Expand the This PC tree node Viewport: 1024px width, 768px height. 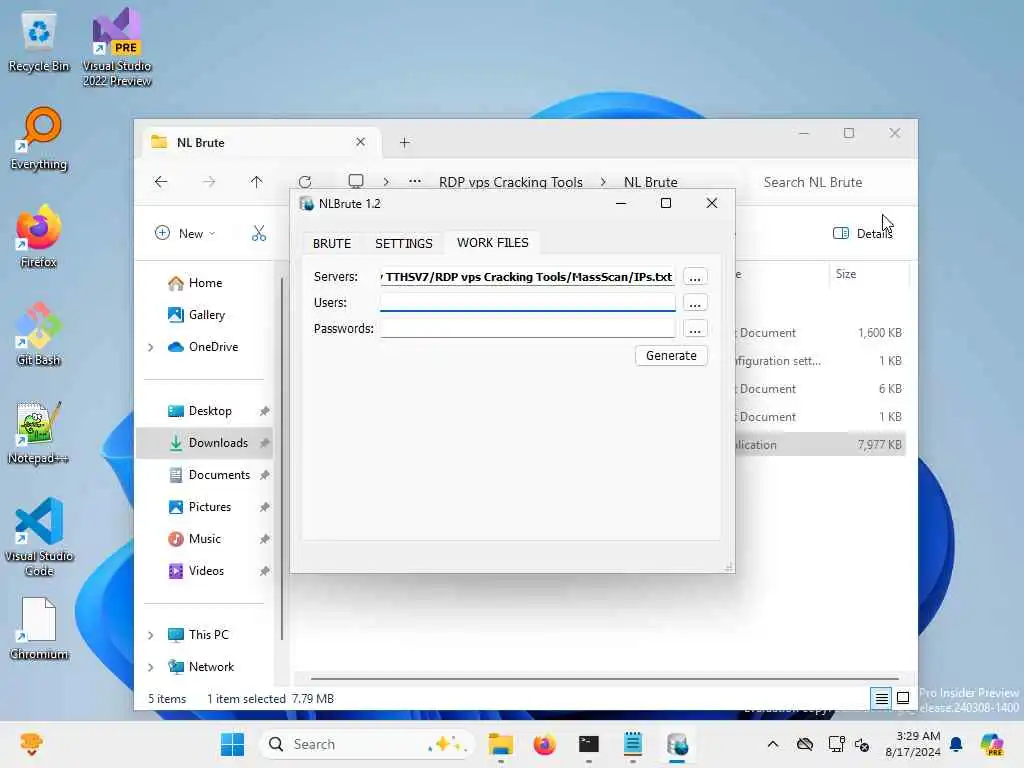point(151,635)
